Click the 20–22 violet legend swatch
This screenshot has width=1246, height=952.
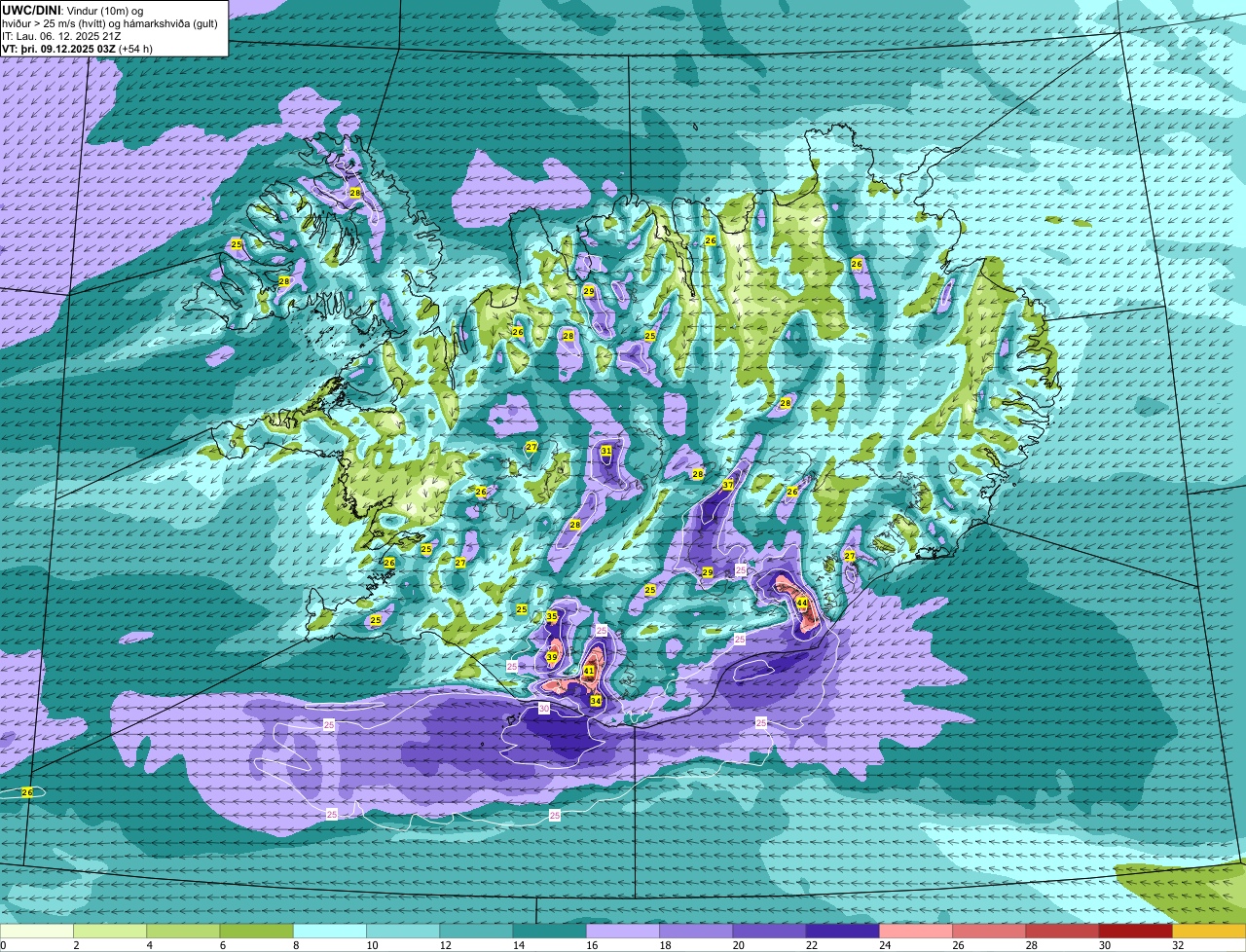[769, 932]
